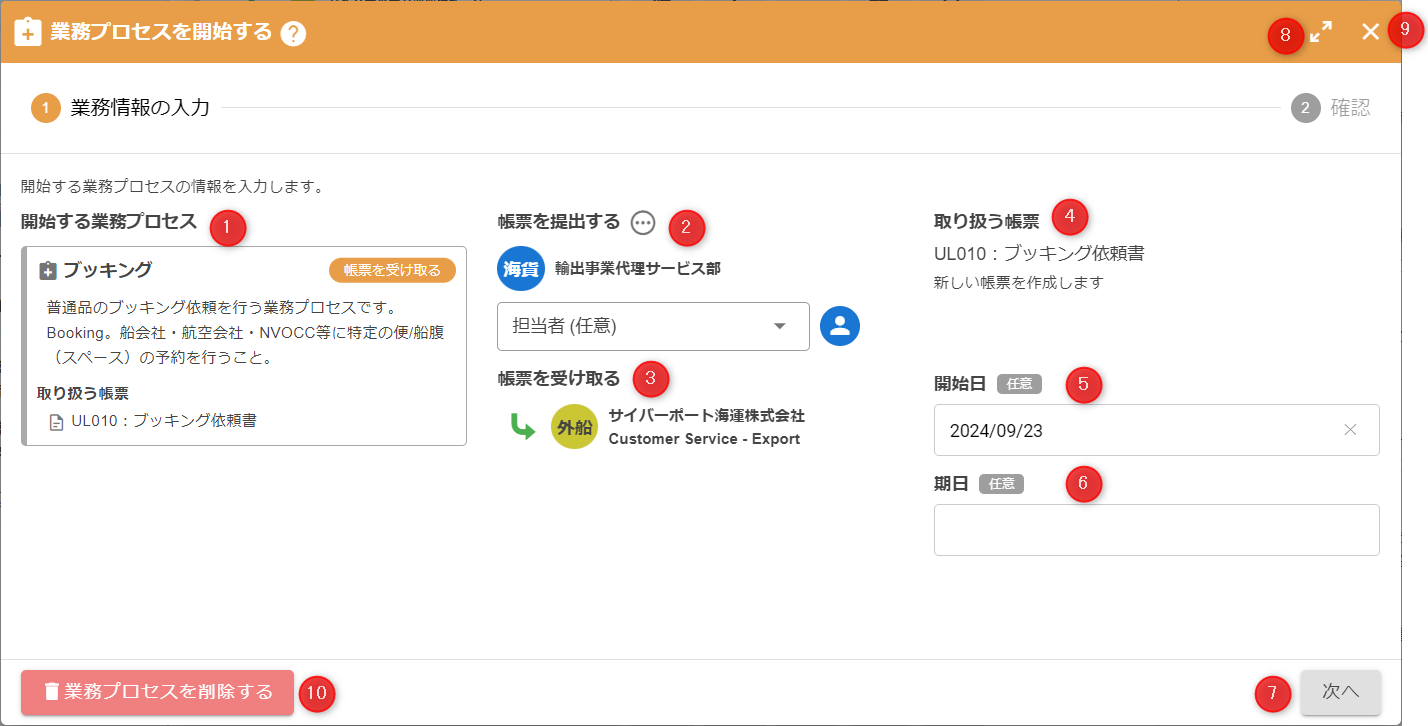Close the business process dialog
Screen dimensions: 1428x726
tap(1370, 32)
